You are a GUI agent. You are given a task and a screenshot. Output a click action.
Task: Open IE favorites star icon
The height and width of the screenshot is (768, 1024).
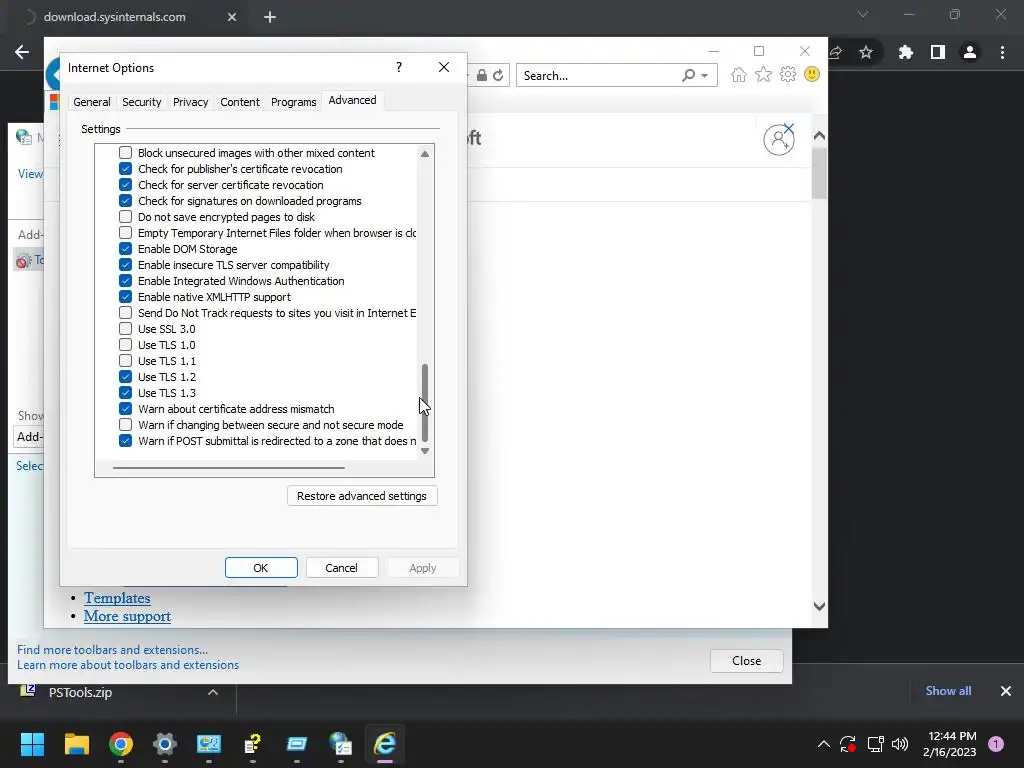point(763,75)
